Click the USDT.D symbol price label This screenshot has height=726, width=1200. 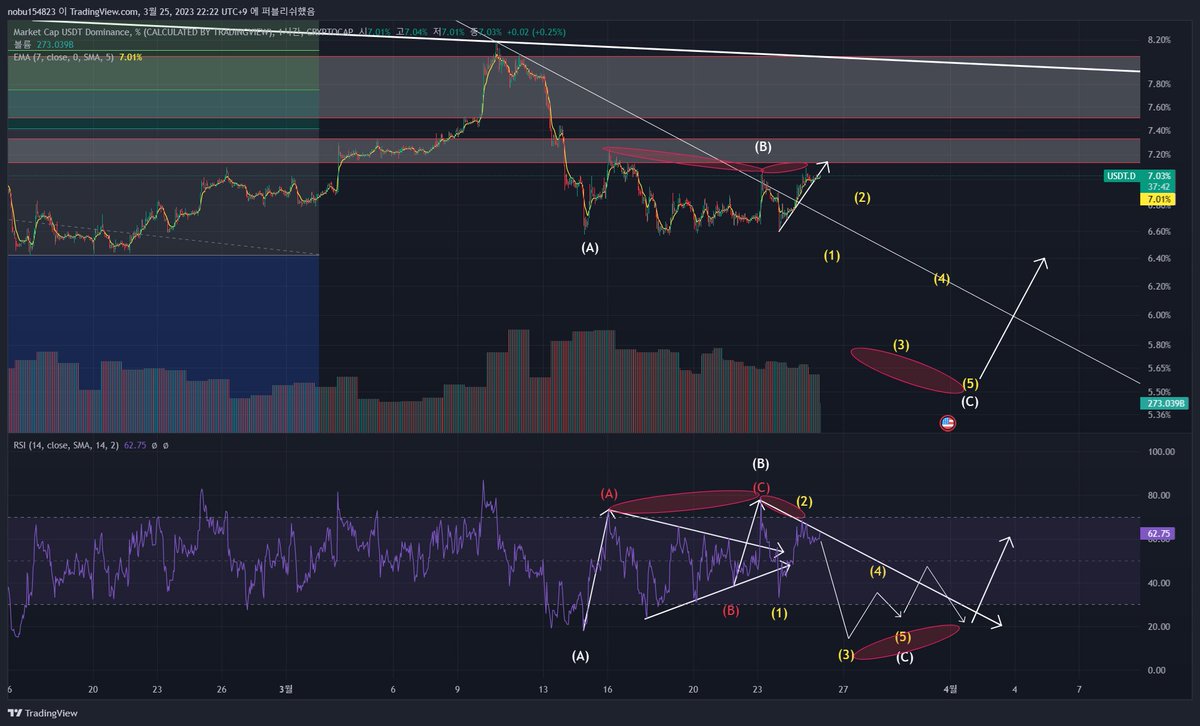click(1123, 176)
